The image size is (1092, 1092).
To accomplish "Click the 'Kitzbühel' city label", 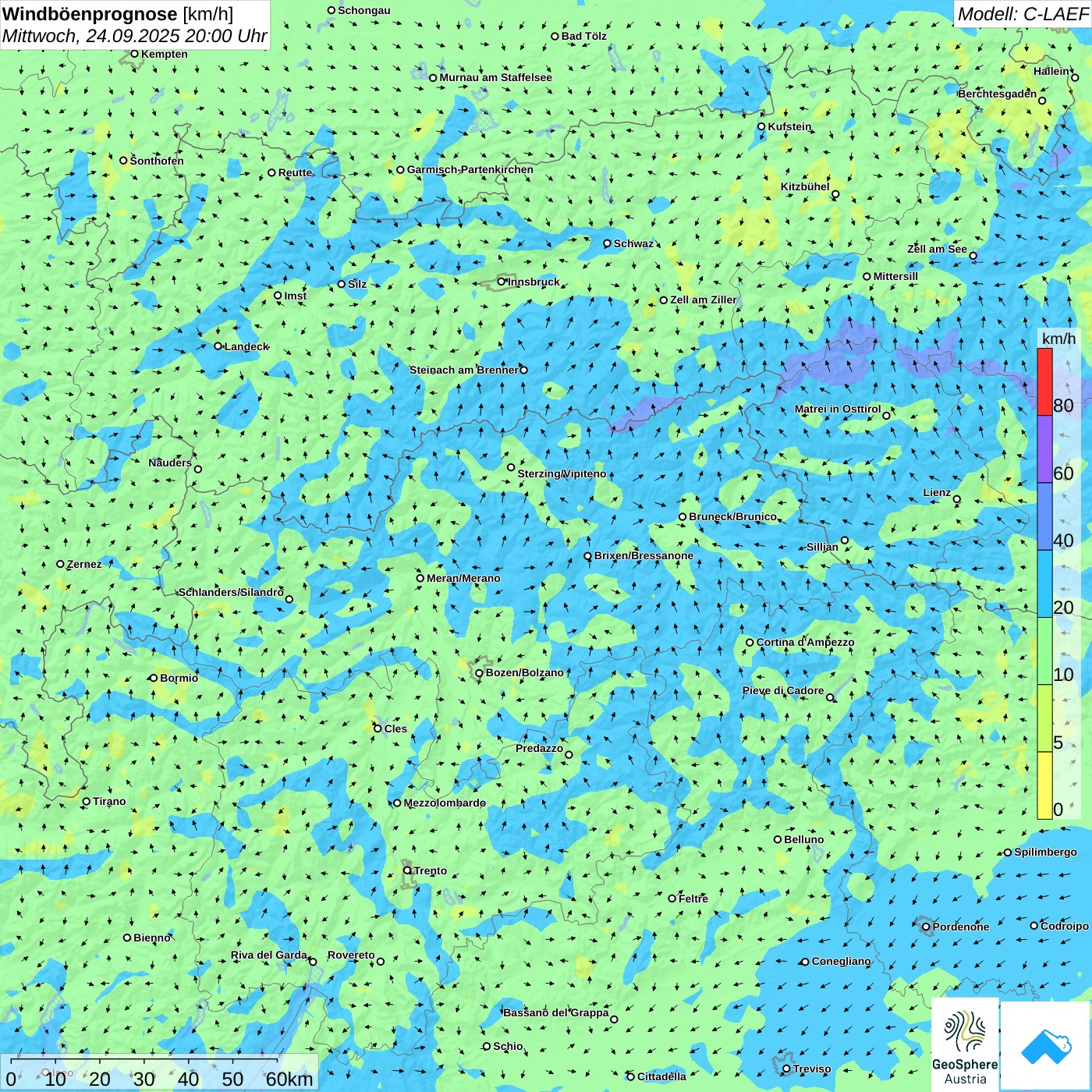I will click(x=805, y=186).
